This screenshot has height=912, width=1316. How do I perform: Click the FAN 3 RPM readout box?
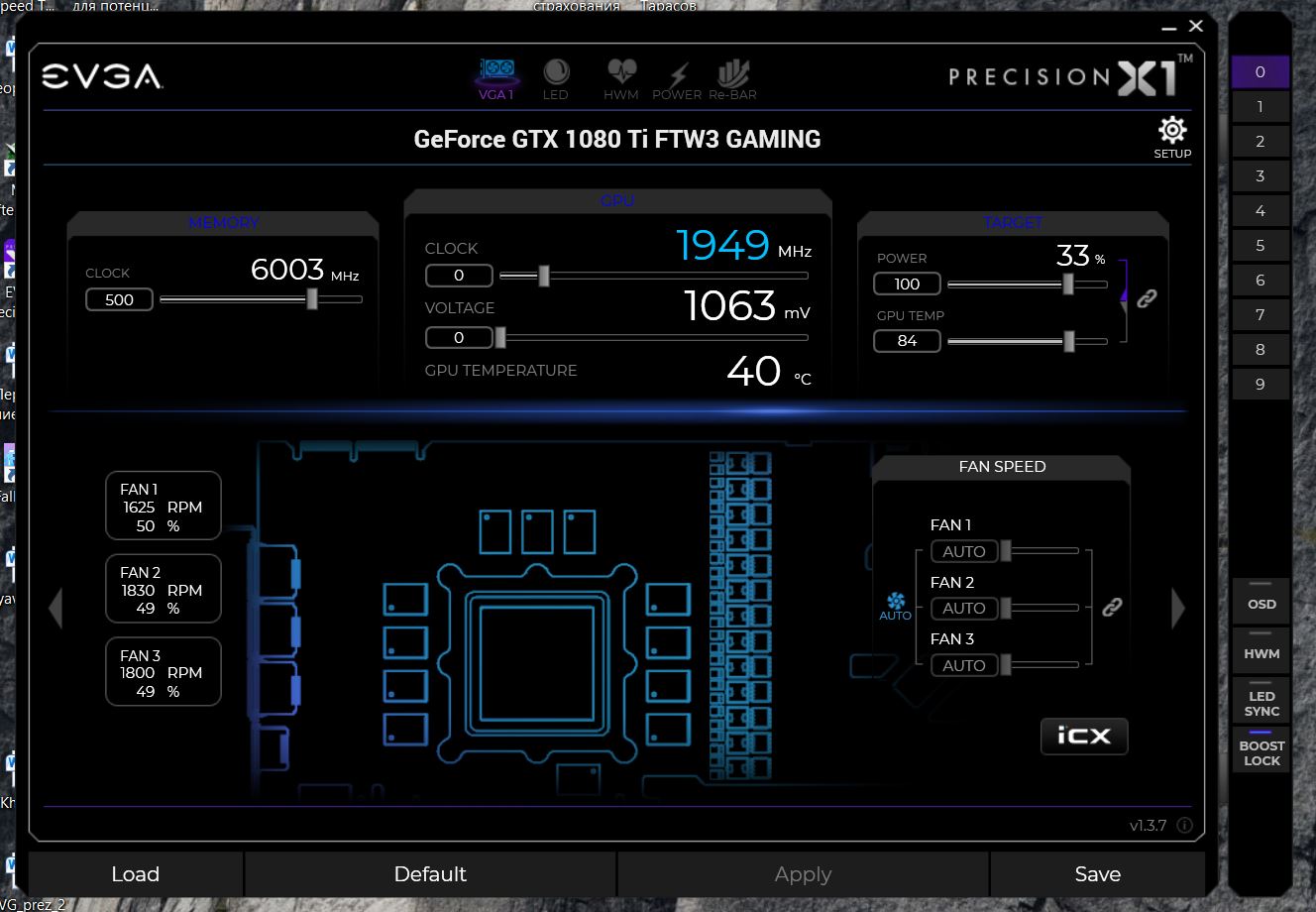pyautogui.click(x=164, y=672)
